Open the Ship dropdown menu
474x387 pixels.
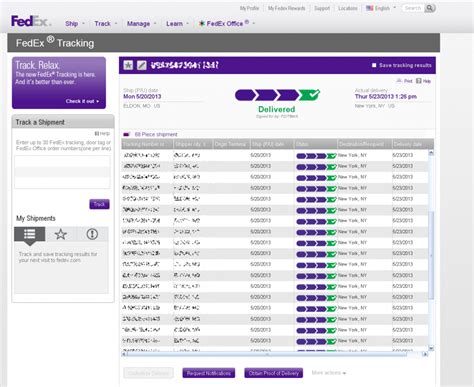click(75, 24)
